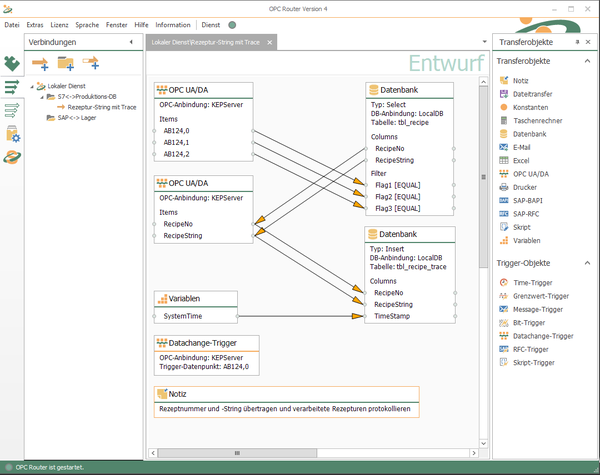Collapse the Transferobjekte section chevron
The image size is (600, 475).
(x=587, y=61)
